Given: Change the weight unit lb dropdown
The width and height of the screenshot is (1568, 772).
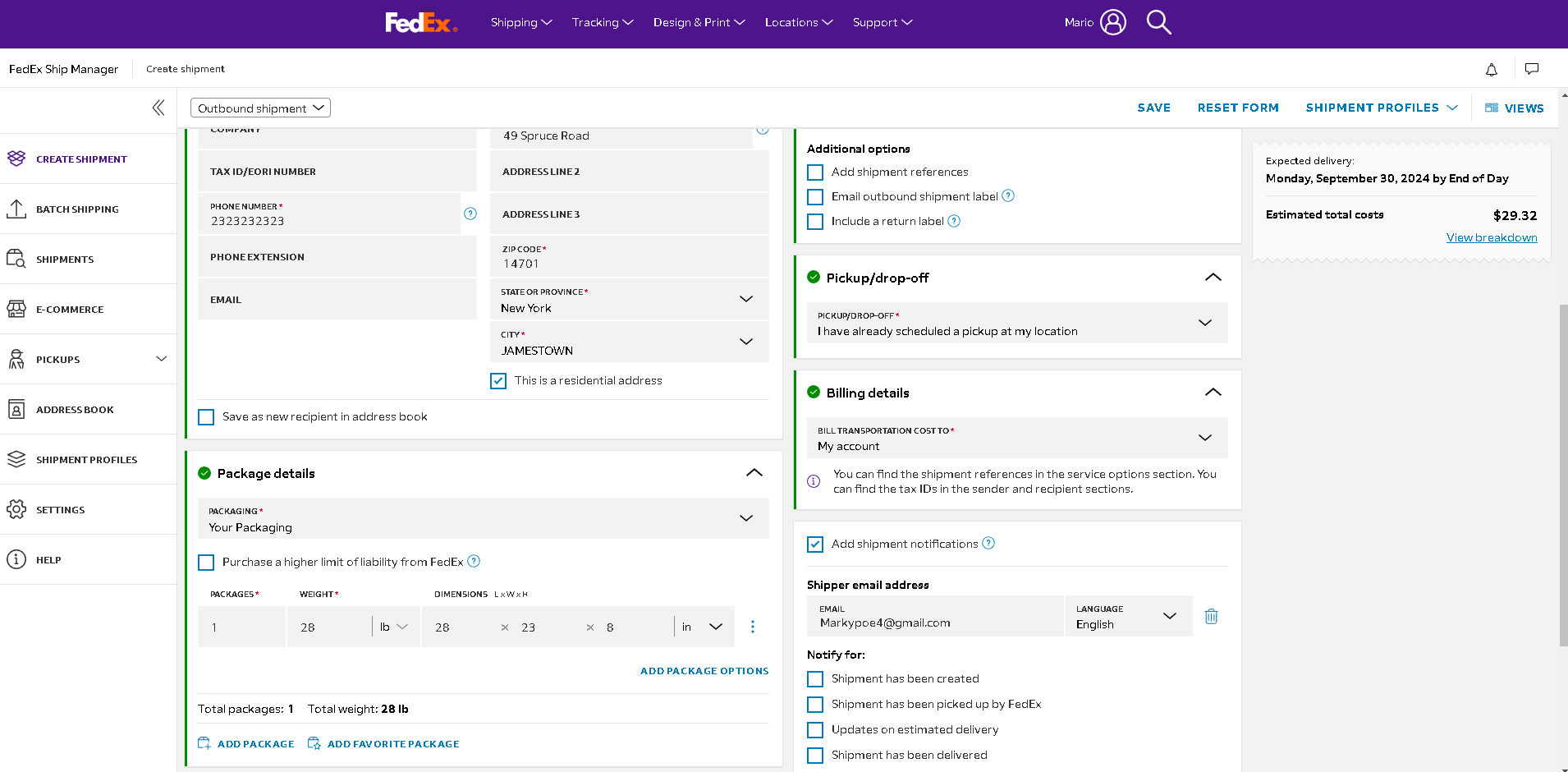Looking at the screenshot, I should click(394, 627).
